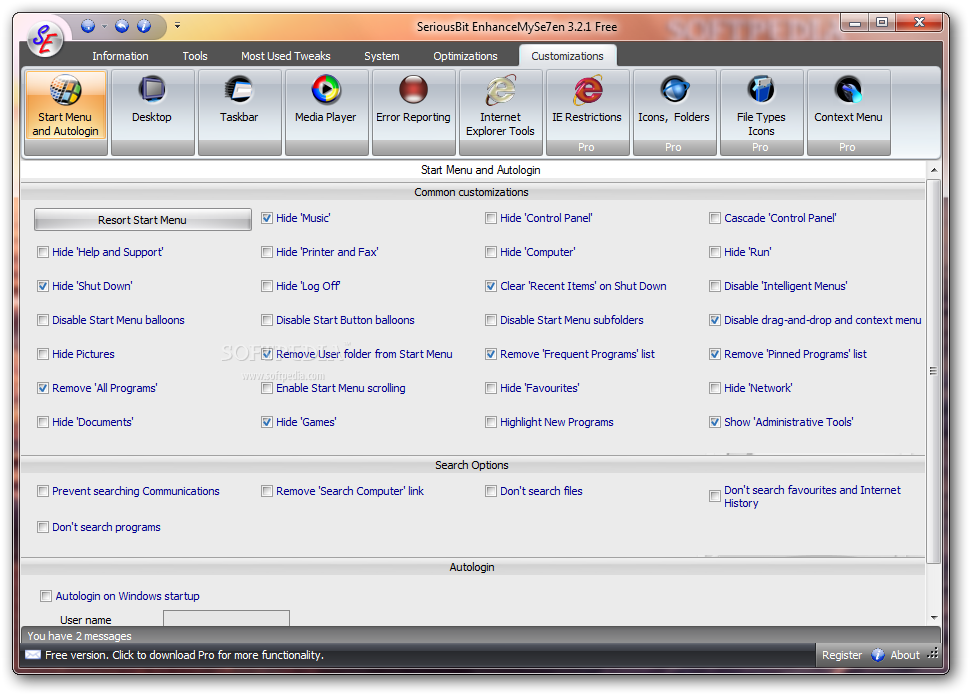Open the Start Menu and Autologin section
970x695 pixels.
click(x=66, y=112)
